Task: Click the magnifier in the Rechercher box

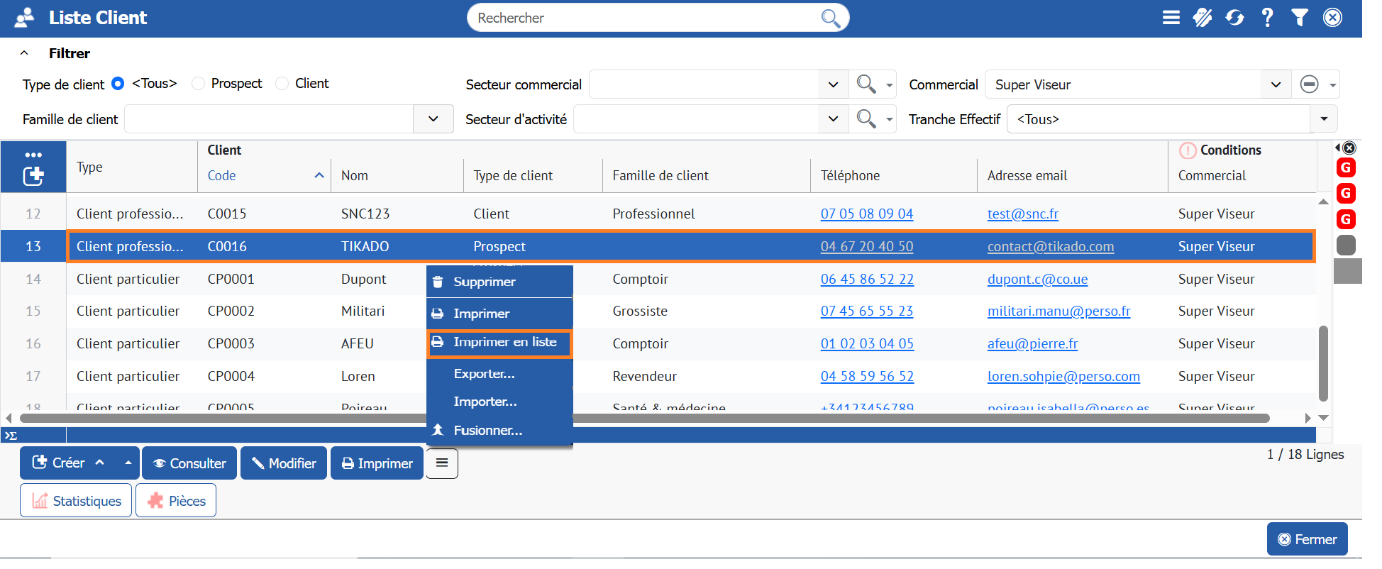Action: (830, 18)
